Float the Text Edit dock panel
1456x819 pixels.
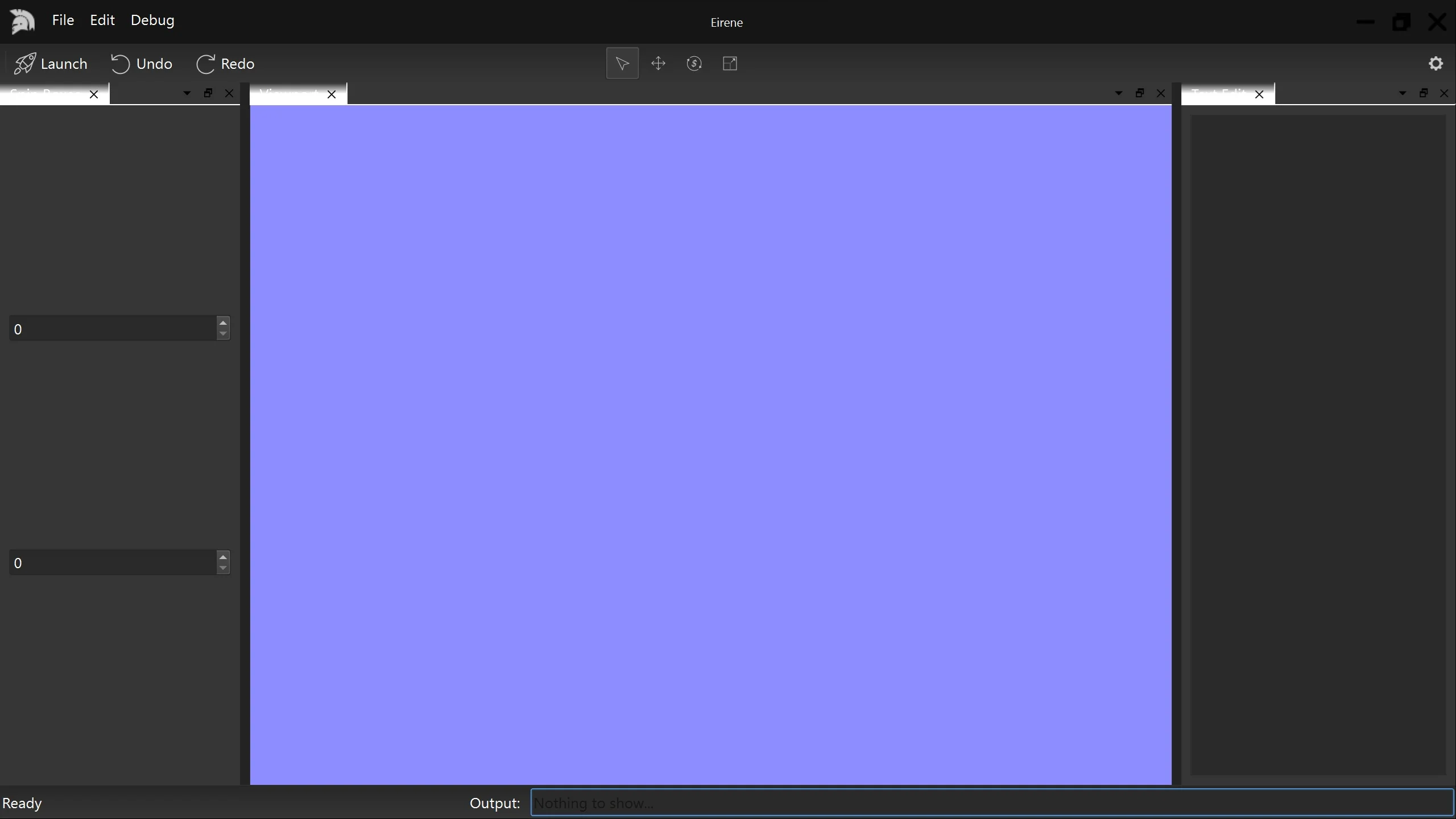tap(1423, 93)
